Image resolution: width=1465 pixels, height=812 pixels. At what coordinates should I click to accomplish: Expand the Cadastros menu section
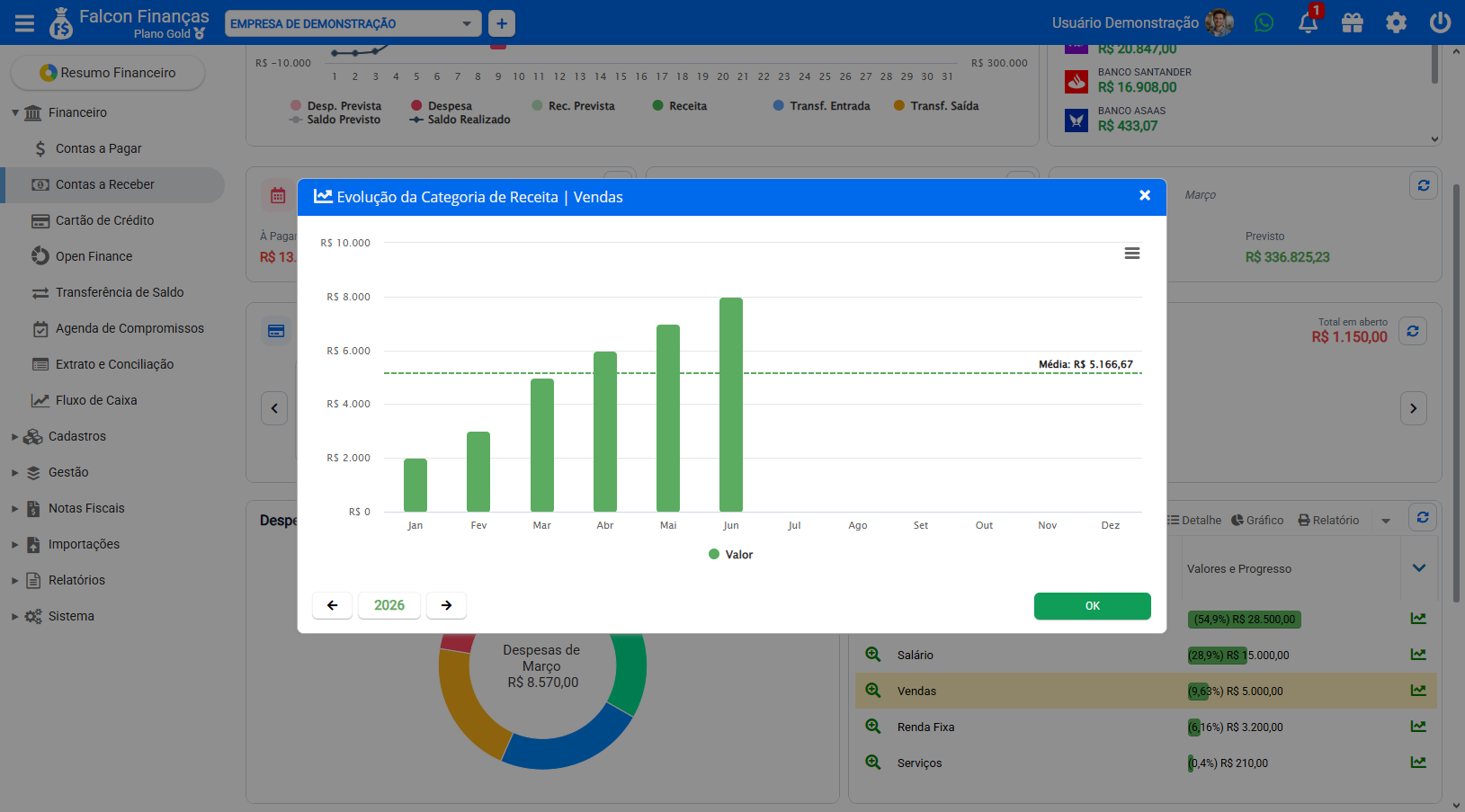pos(15,436)
